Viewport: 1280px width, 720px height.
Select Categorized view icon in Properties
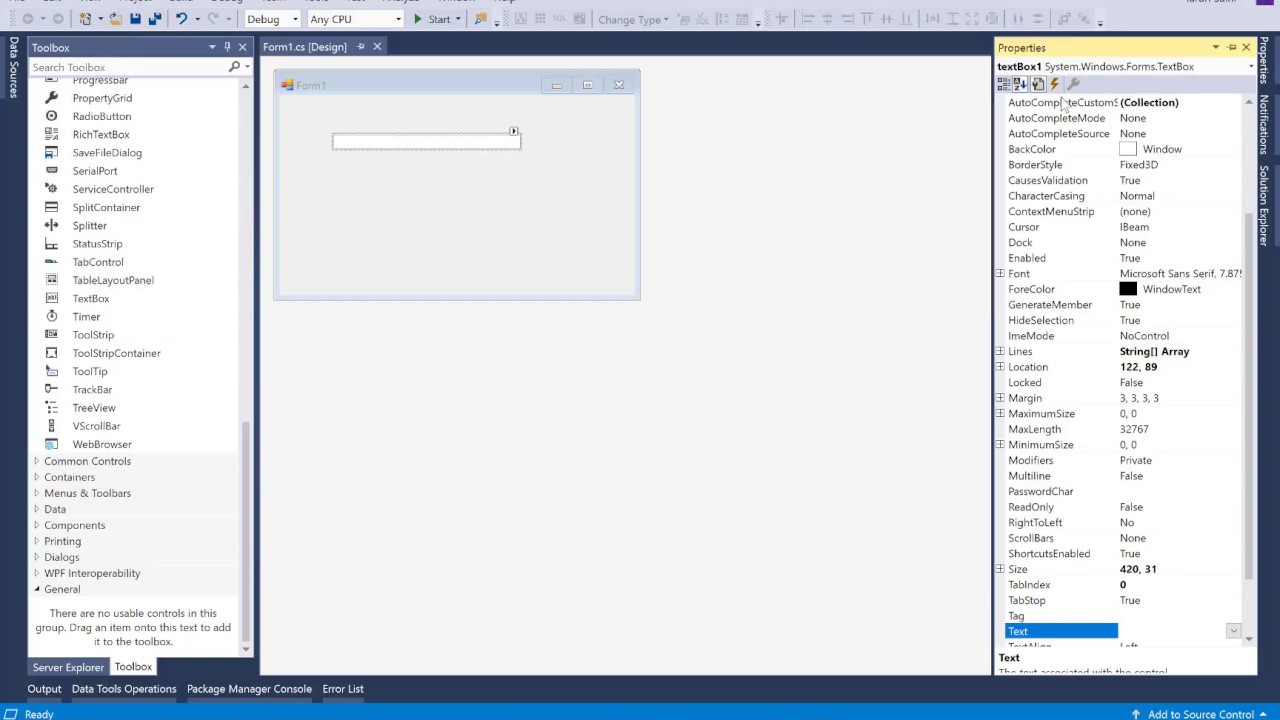(1003, 85)
